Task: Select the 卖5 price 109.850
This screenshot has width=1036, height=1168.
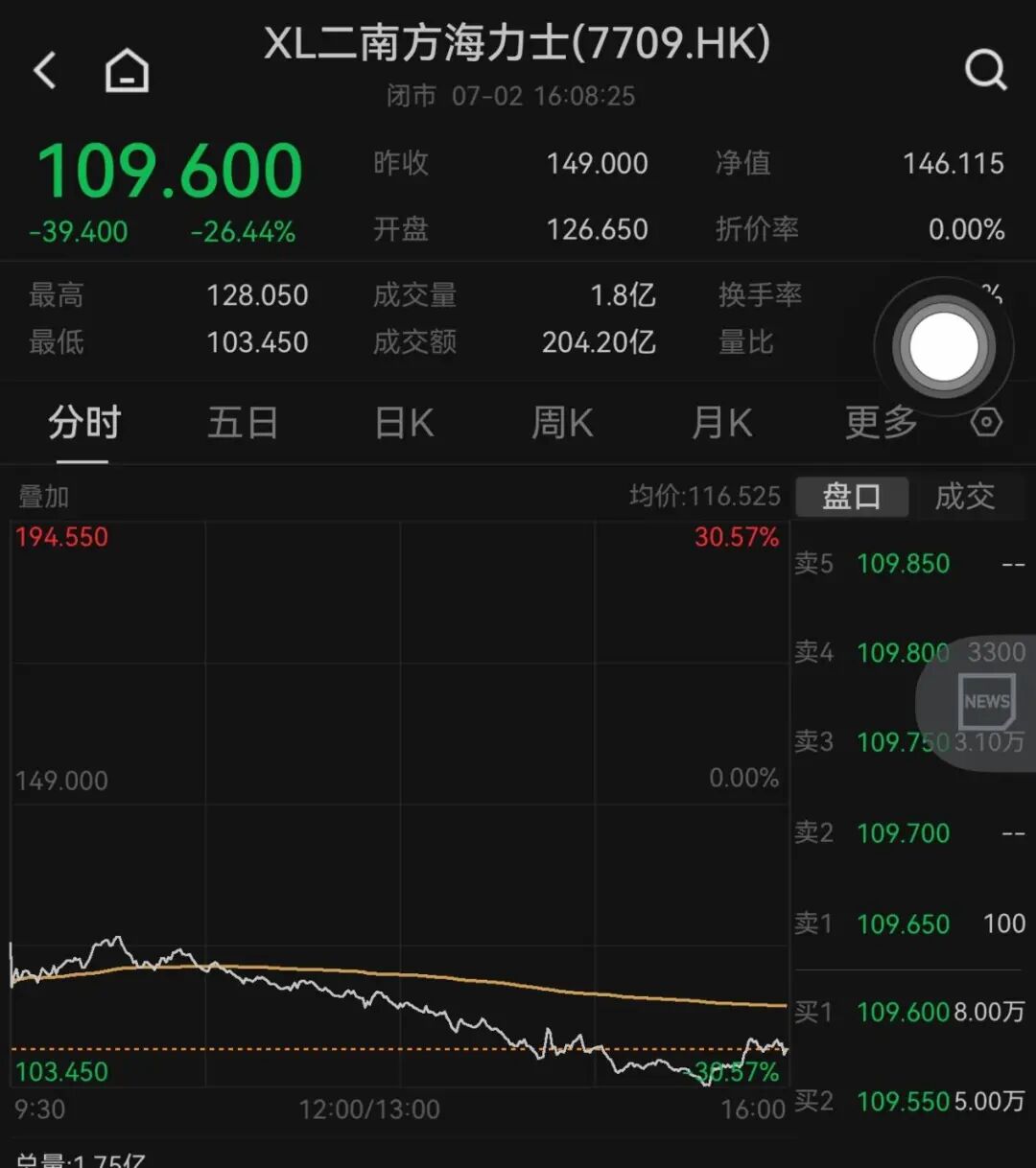Action: pyautogui.click(x=903, y=563)
